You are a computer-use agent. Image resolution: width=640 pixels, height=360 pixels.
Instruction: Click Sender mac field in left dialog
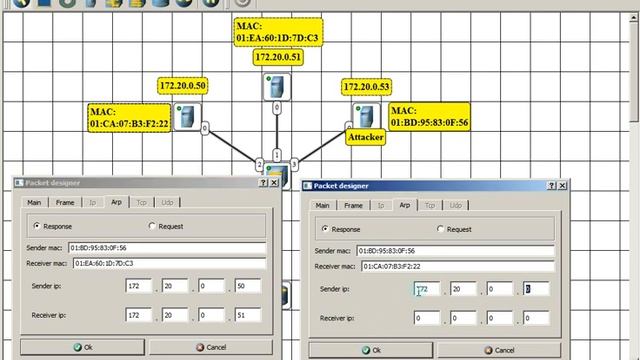click(167, 248)
